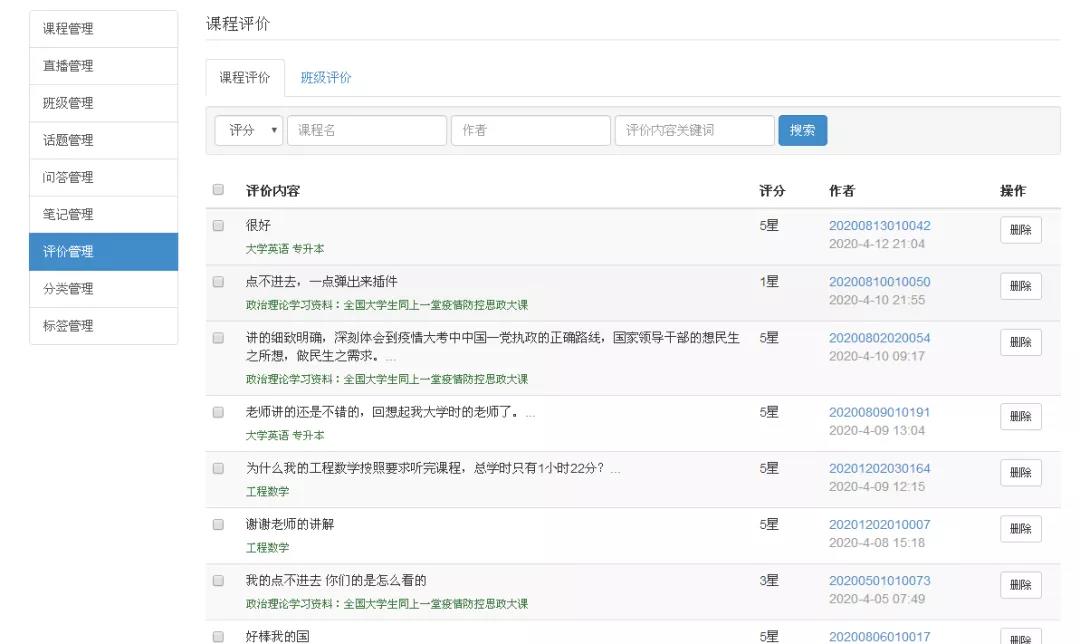
Task: Toggle the select-all checkbox in table header
Action: pyautogui.click(x=218, y=190)
